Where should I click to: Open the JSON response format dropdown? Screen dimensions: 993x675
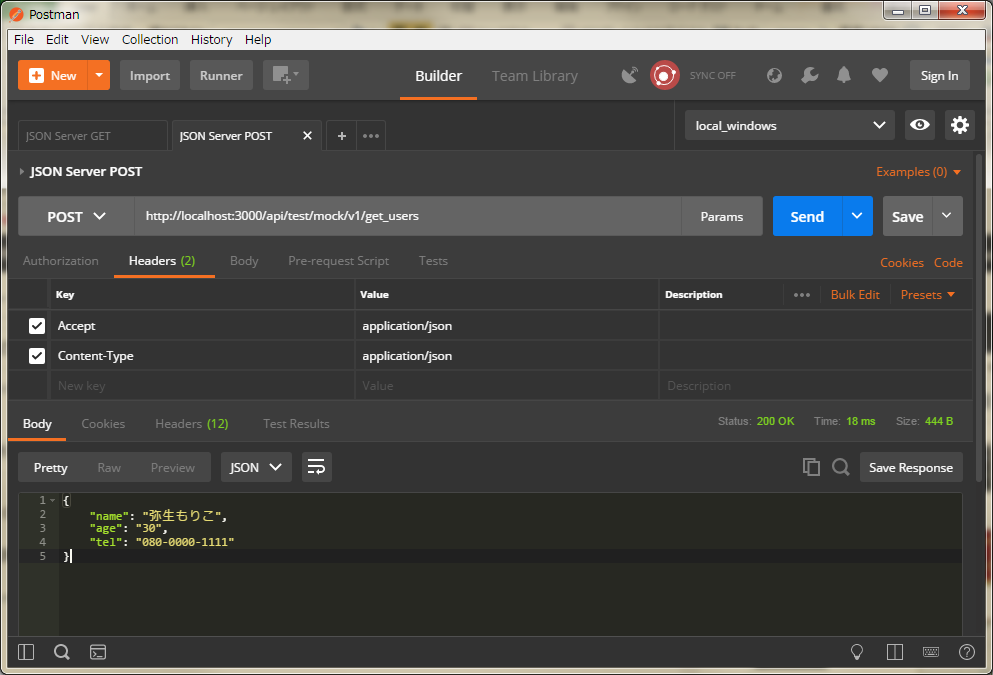256,467
